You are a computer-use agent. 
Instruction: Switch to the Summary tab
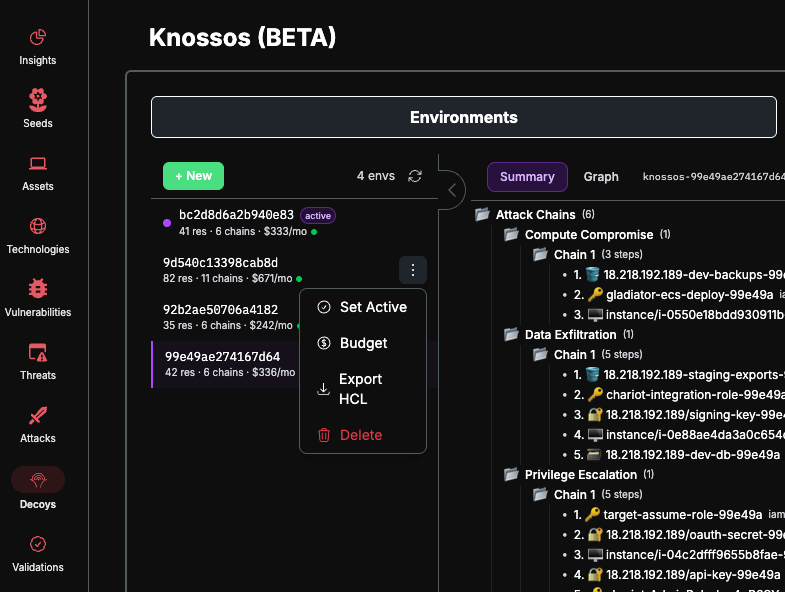[527, 177]
